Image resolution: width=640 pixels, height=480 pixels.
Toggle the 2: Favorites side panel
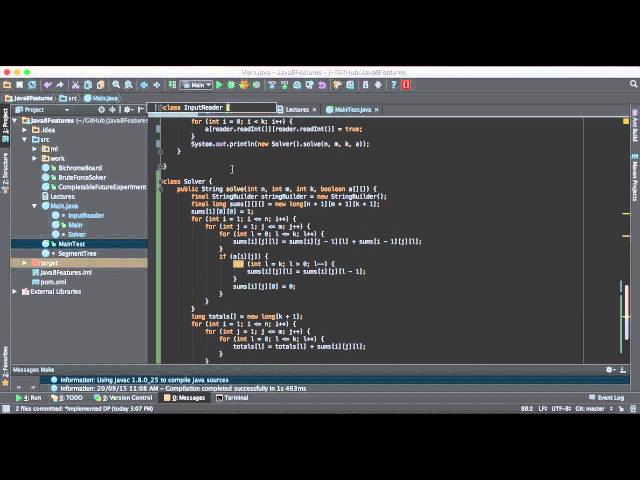coord(5,366)
